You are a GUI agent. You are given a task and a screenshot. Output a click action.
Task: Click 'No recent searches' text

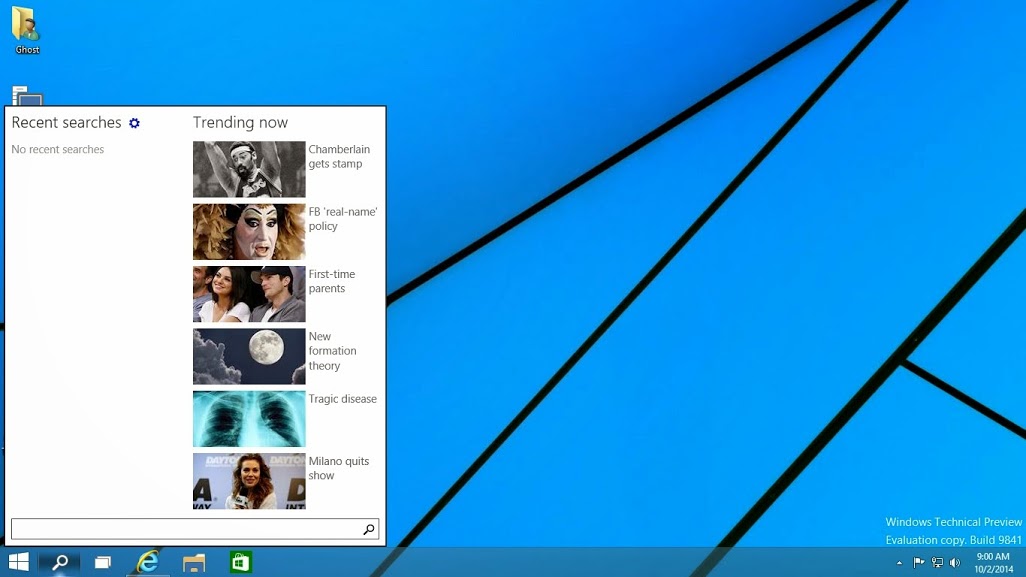(x=58, y=149)
